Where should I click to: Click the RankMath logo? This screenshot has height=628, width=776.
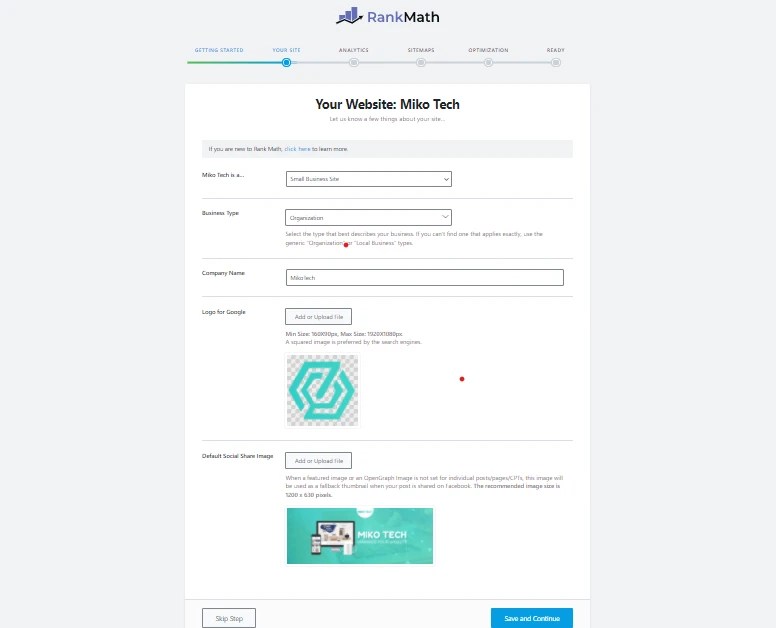coord(388,16)
